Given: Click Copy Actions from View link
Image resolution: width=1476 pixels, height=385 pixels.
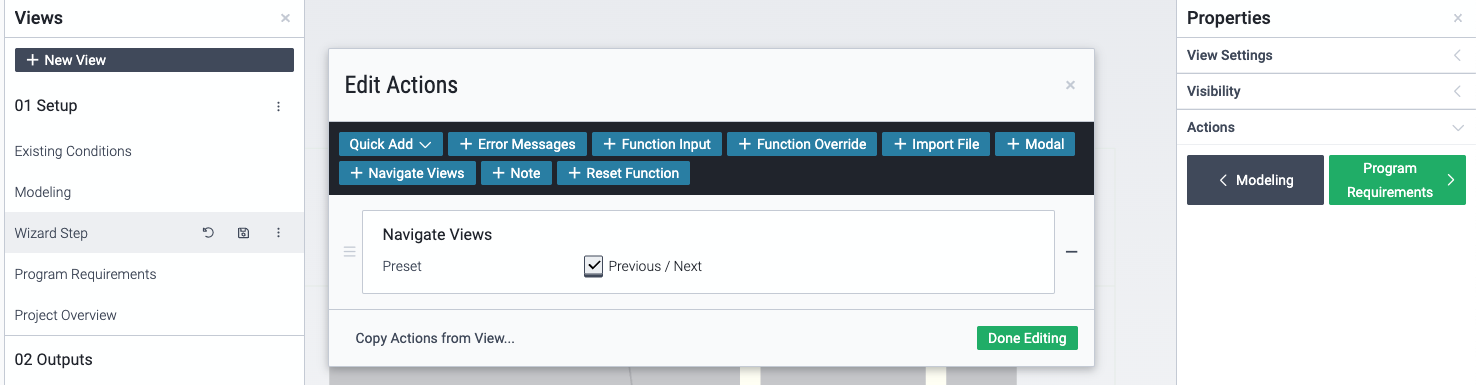Looking at the screenshot, I should click(x=435, y=338).
